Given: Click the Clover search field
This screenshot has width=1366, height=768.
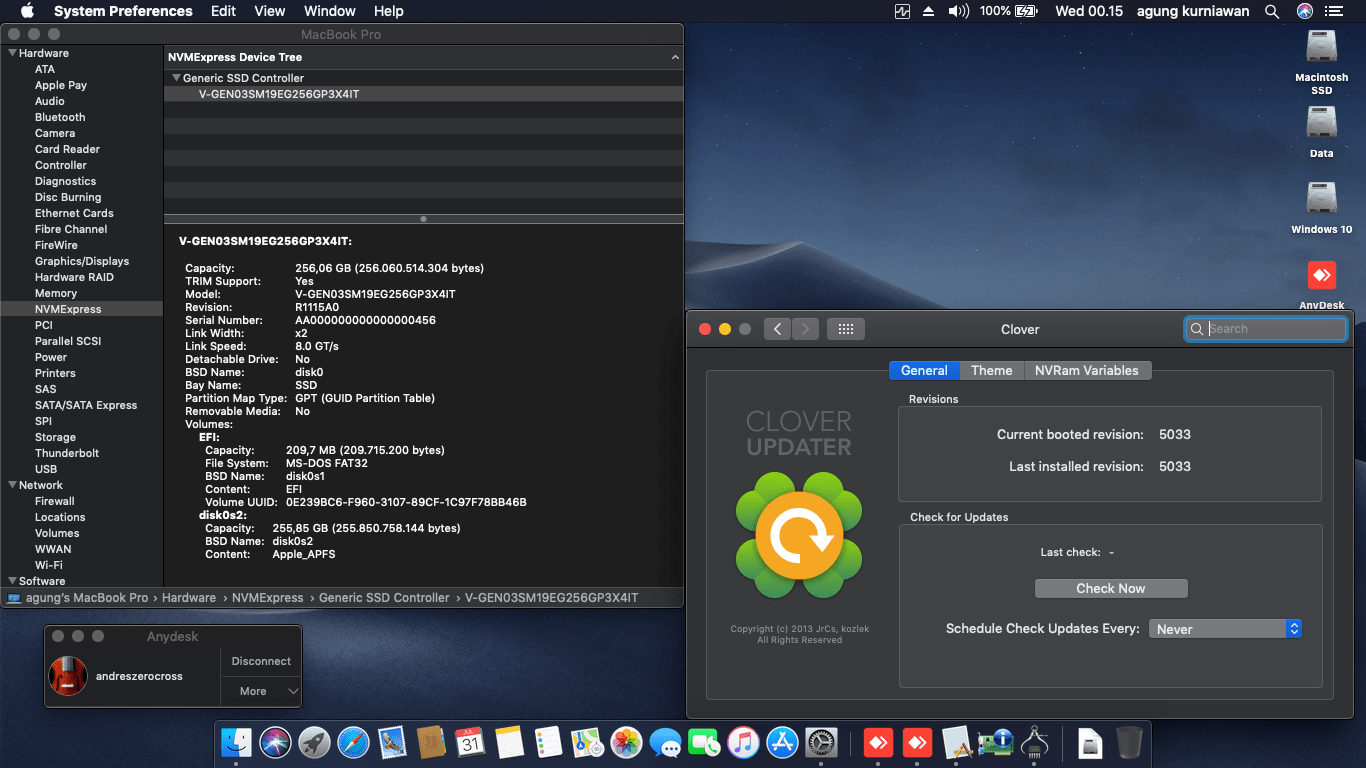Looking at the screenshot, I should (x=1265, y=328).
